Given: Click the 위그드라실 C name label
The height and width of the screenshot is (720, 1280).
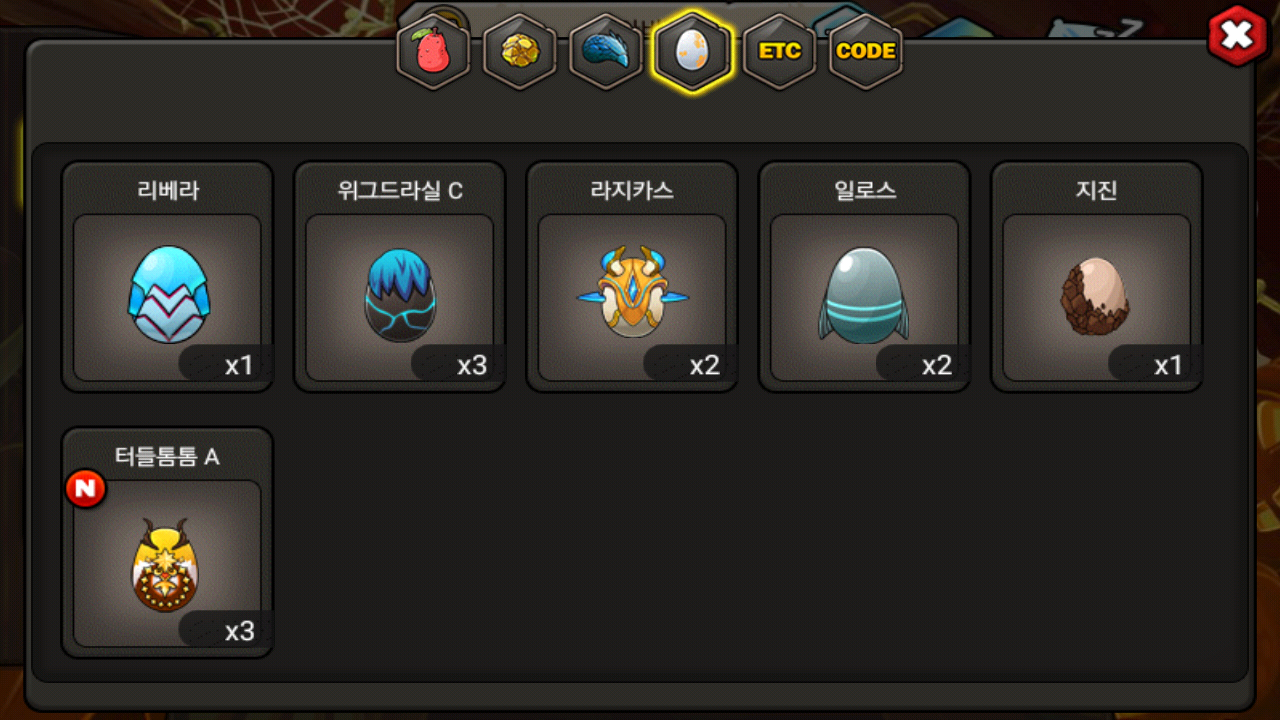Looking at the screenshot, I should point(400,191).
